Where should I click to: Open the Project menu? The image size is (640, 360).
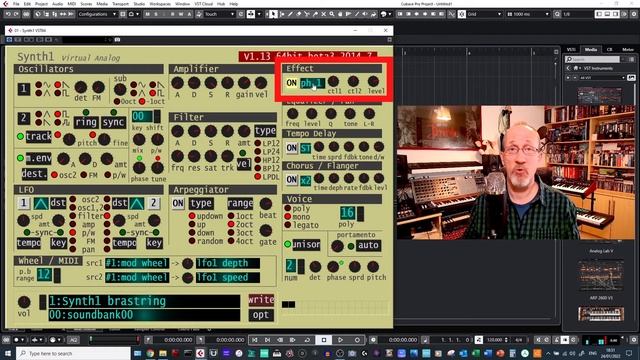[x=41, y=4]
